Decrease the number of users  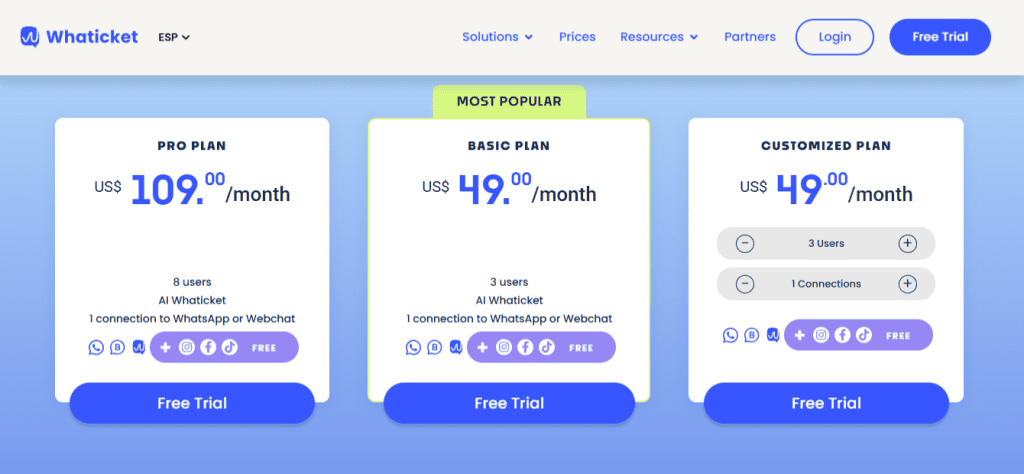[745, 244]
